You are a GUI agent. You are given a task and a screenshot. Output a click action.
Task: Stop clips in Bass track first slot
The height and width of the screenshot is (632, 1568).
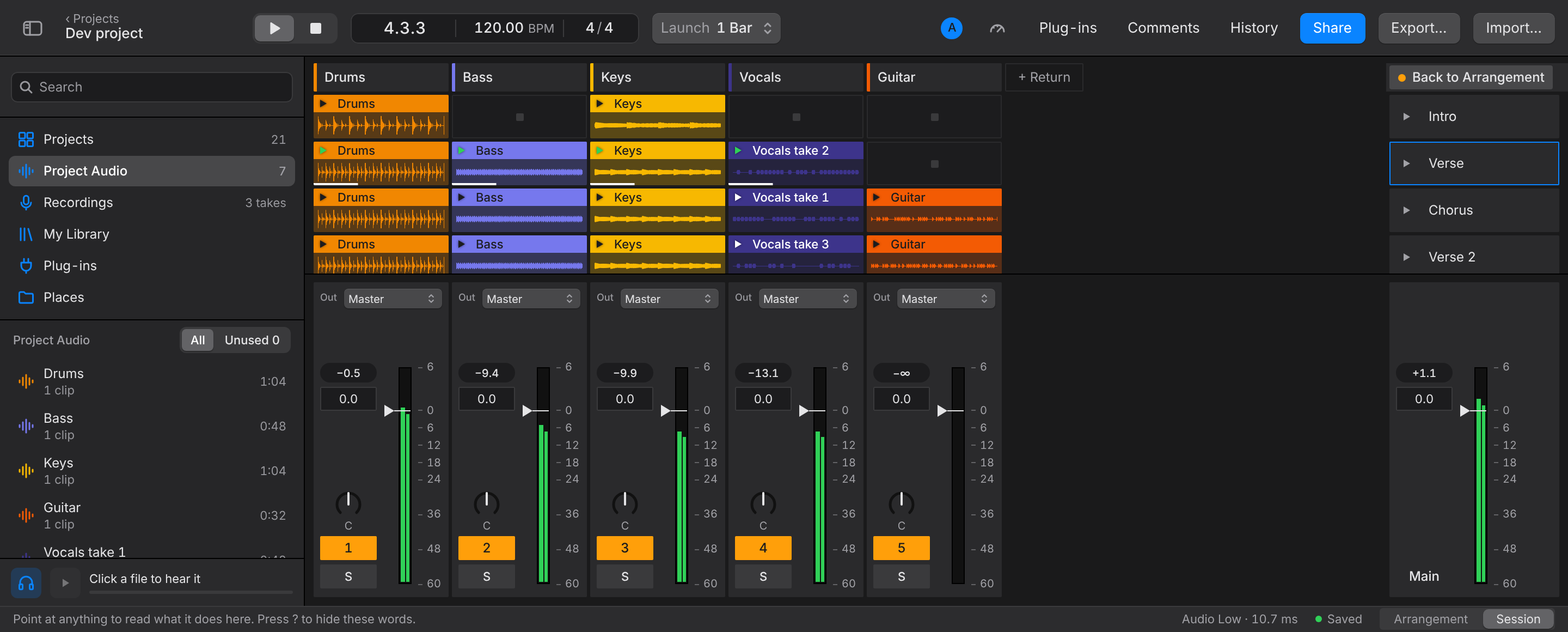pyautogui.click(x=520, y=117)
